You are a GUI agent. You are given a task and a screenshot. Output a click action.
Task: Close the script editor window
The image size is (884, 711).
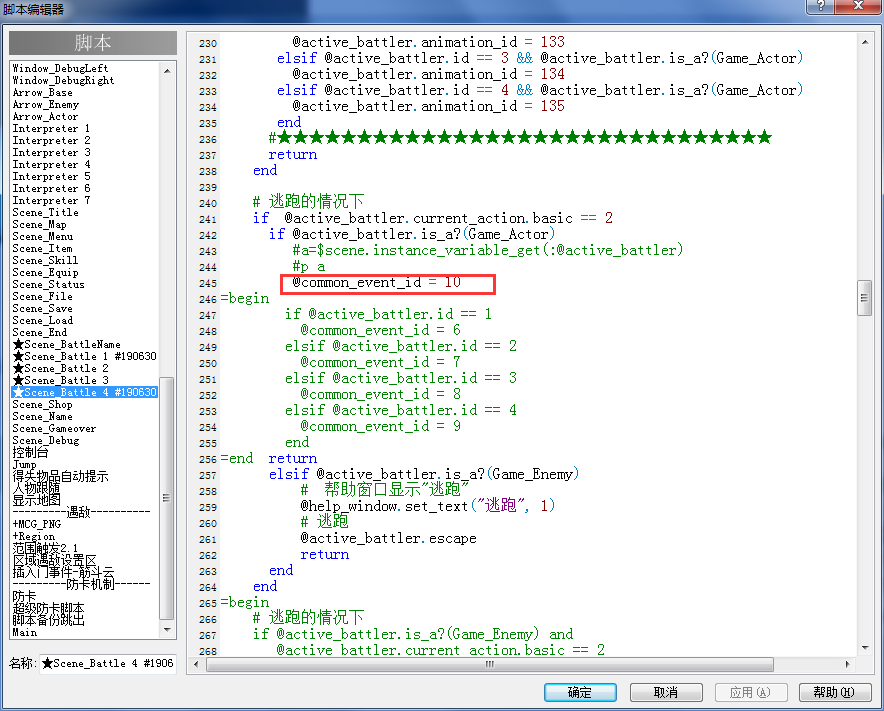point(858,6)
